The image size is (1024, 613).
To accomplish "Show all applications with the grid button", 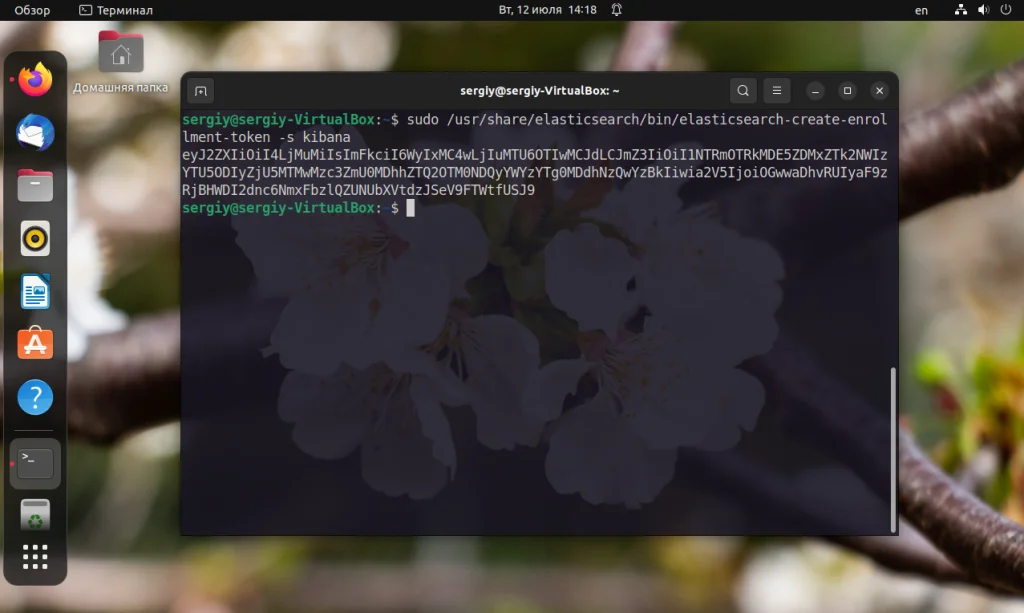I will 34,557.
